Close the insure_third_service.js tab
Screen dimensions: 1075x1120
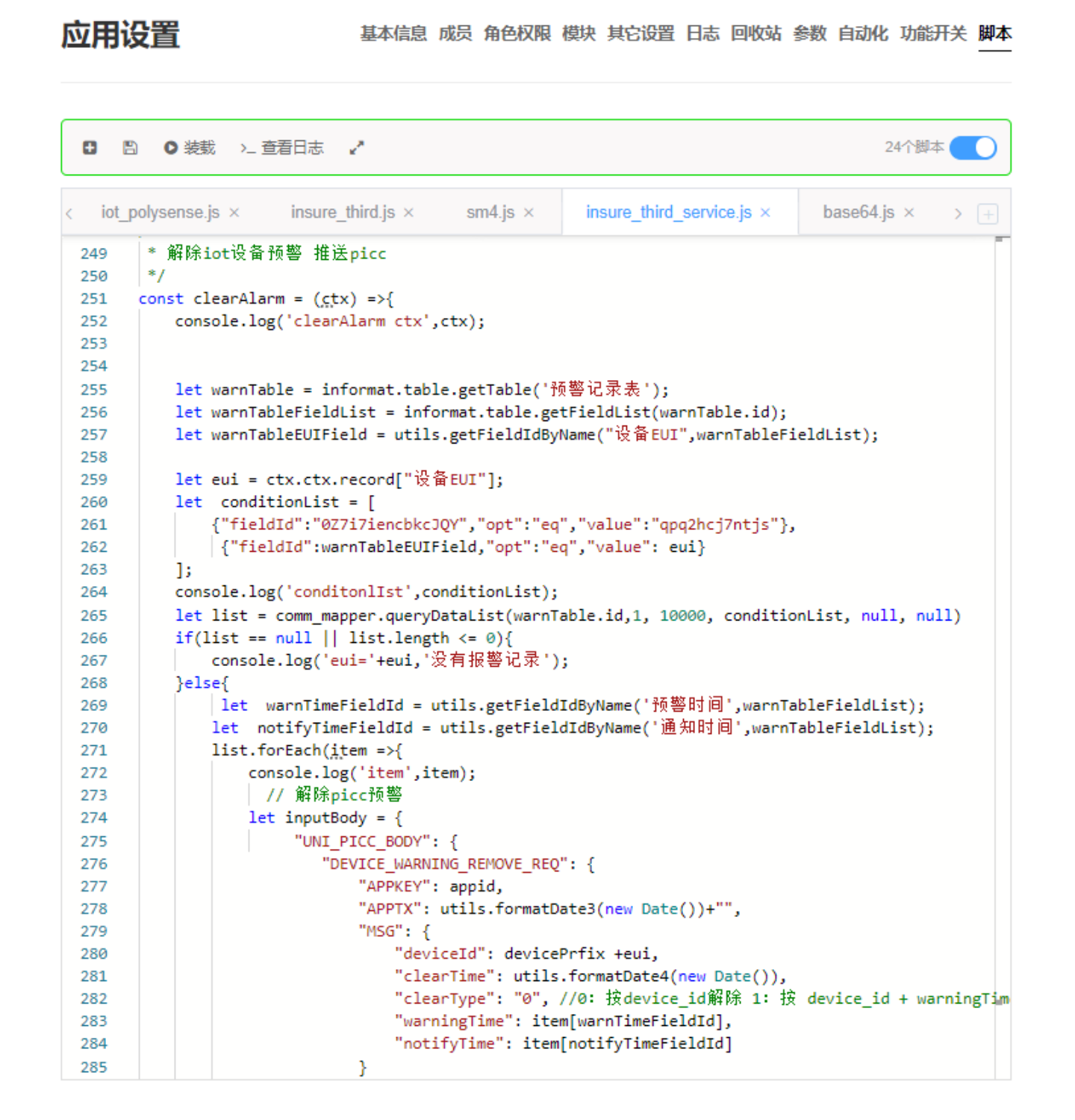765,213
